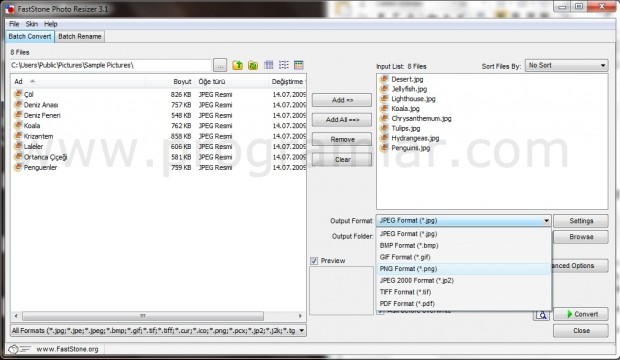Open the Skin menu
620x360 pixels.
(x=32, y=24)
